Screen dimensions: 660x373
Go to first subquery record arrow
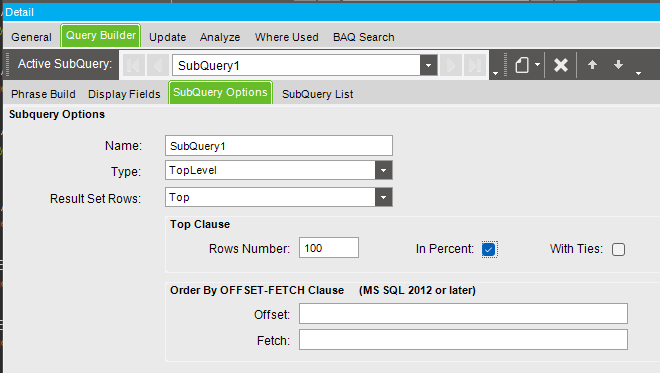point(133,66)
